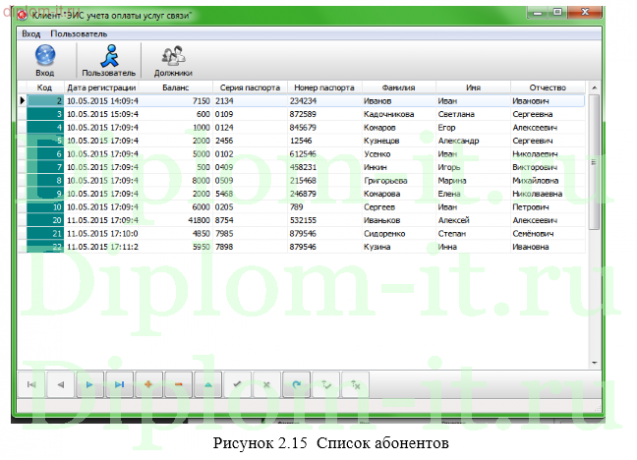Open the Вход menu
This screenshot has width=637, height=460.
point(31,33)
